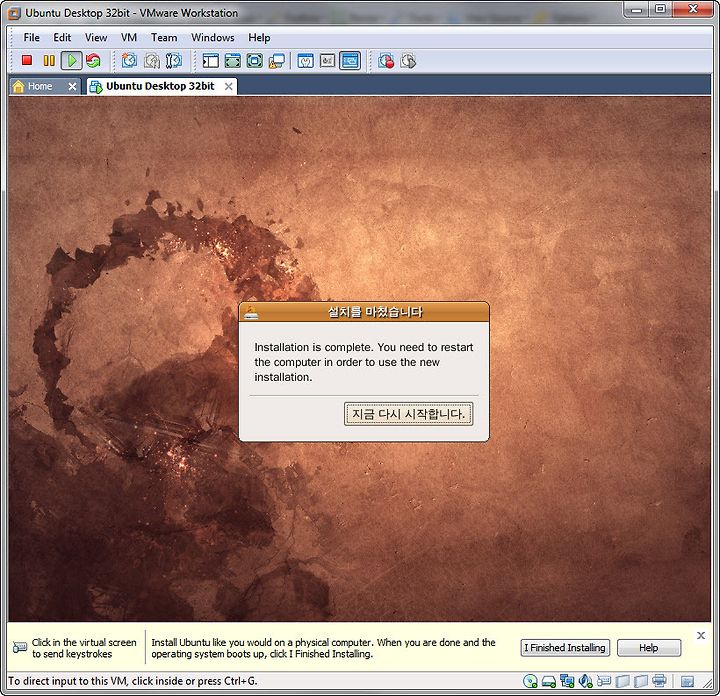The image size is (720, 696).
Task: Click "To direct input to this VM" status text
Action: tap(133, 681)
